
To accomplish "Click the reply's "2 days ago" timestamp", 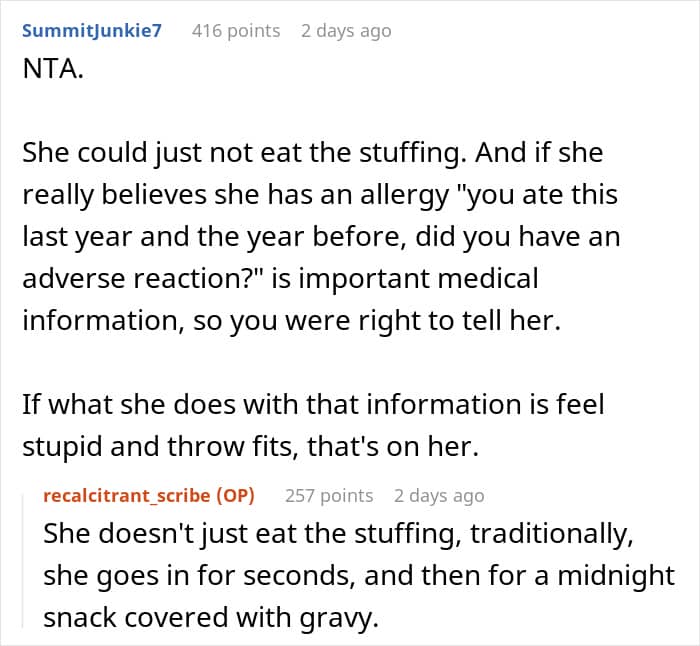I will click(x=439, y=495).
